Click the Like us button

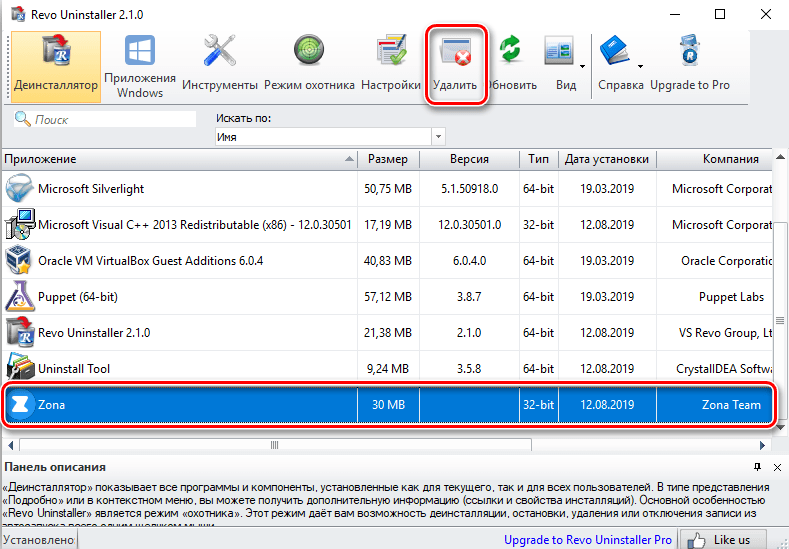click(x=723, y=540)
